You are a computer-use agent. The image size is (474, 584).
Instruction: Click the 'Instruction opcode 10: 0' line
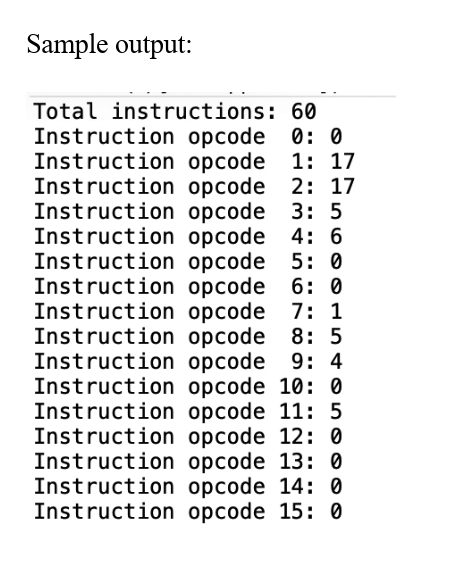point(188,386)
